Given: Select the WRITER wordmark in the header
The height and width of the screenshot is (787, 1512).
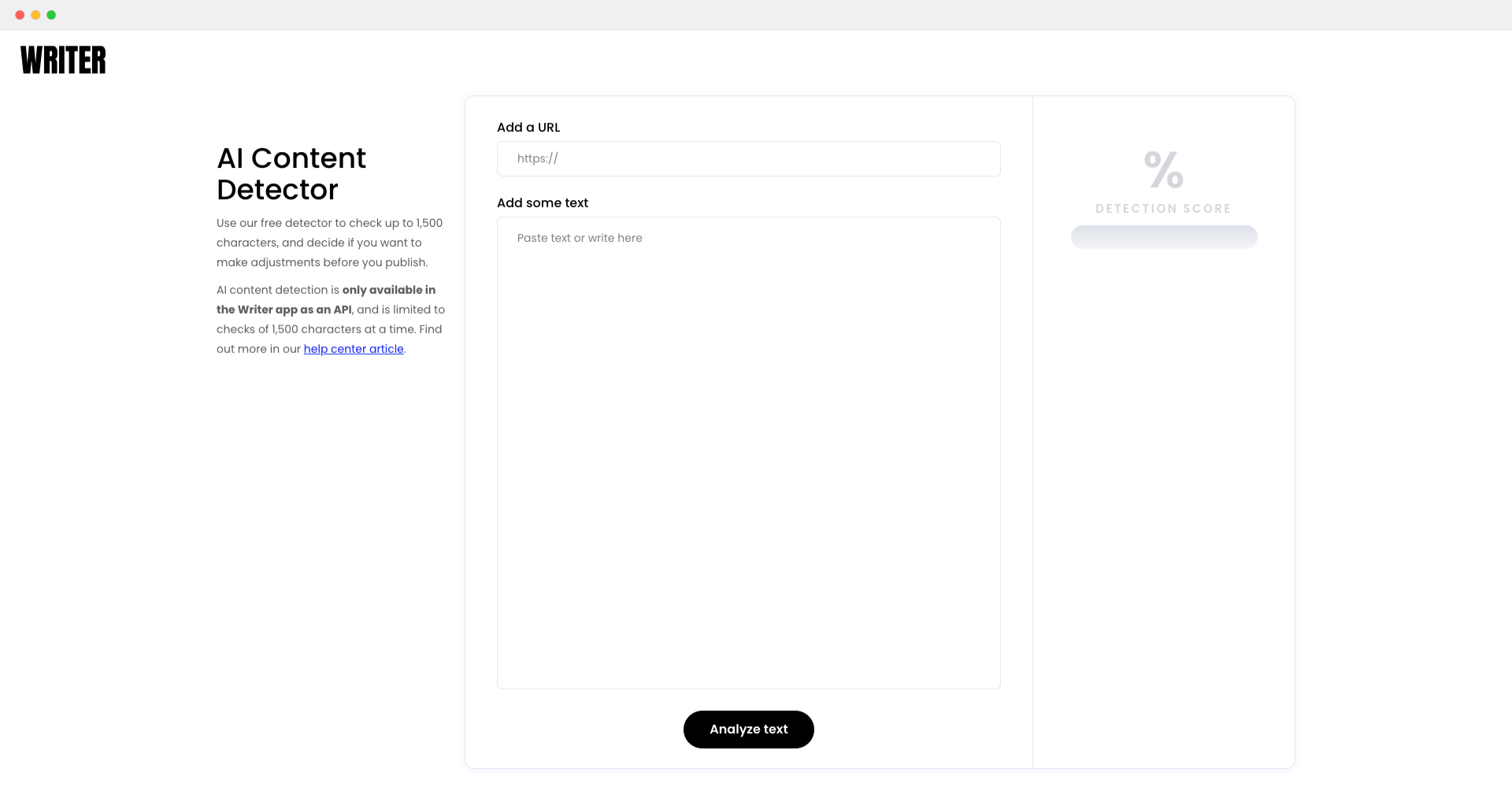Looking at the screenshot, I should (x=62, y=59).
